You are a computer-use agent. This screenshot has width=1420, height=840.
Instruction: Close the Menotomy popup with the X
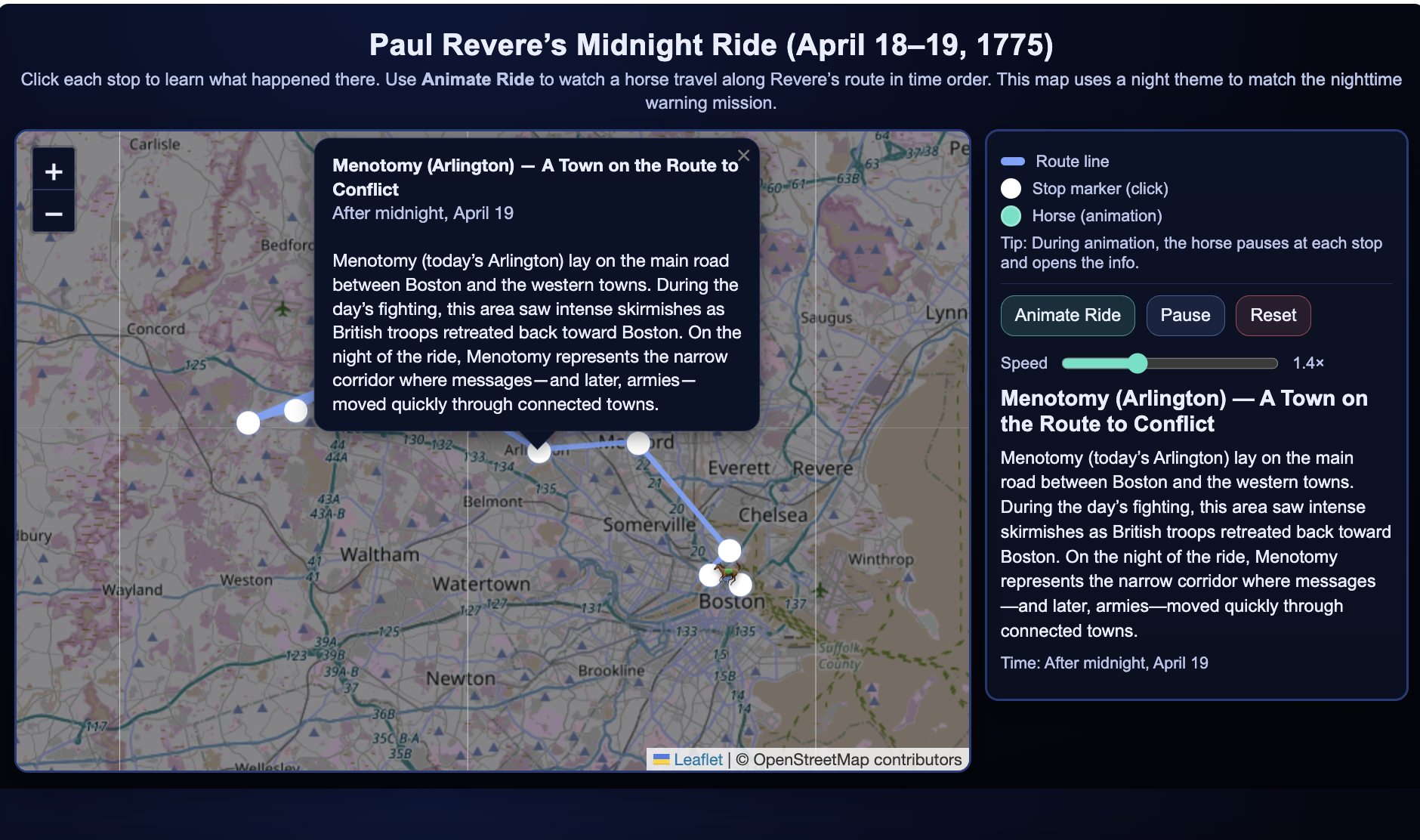(x=743, y=155)
